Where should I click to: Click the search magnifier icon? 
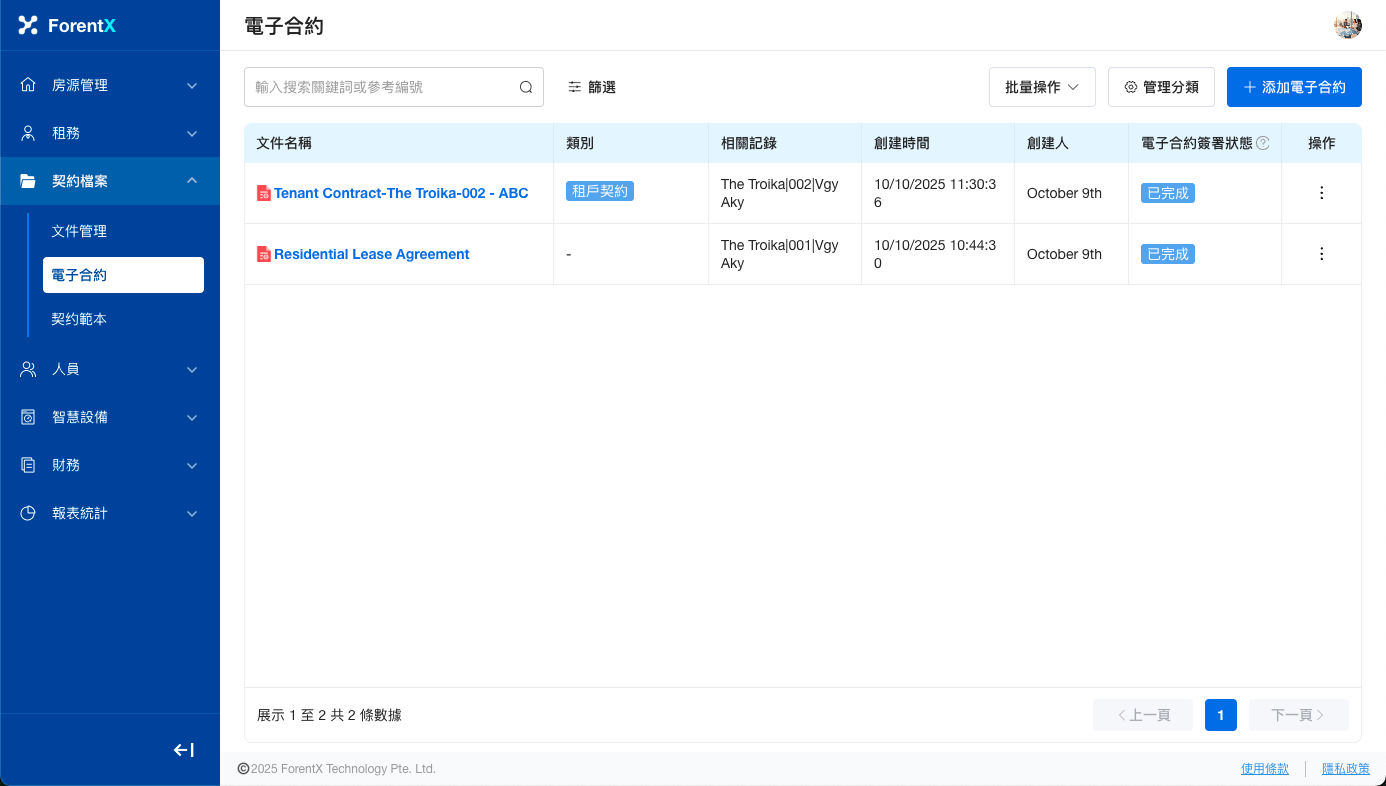tap(526, 87)
